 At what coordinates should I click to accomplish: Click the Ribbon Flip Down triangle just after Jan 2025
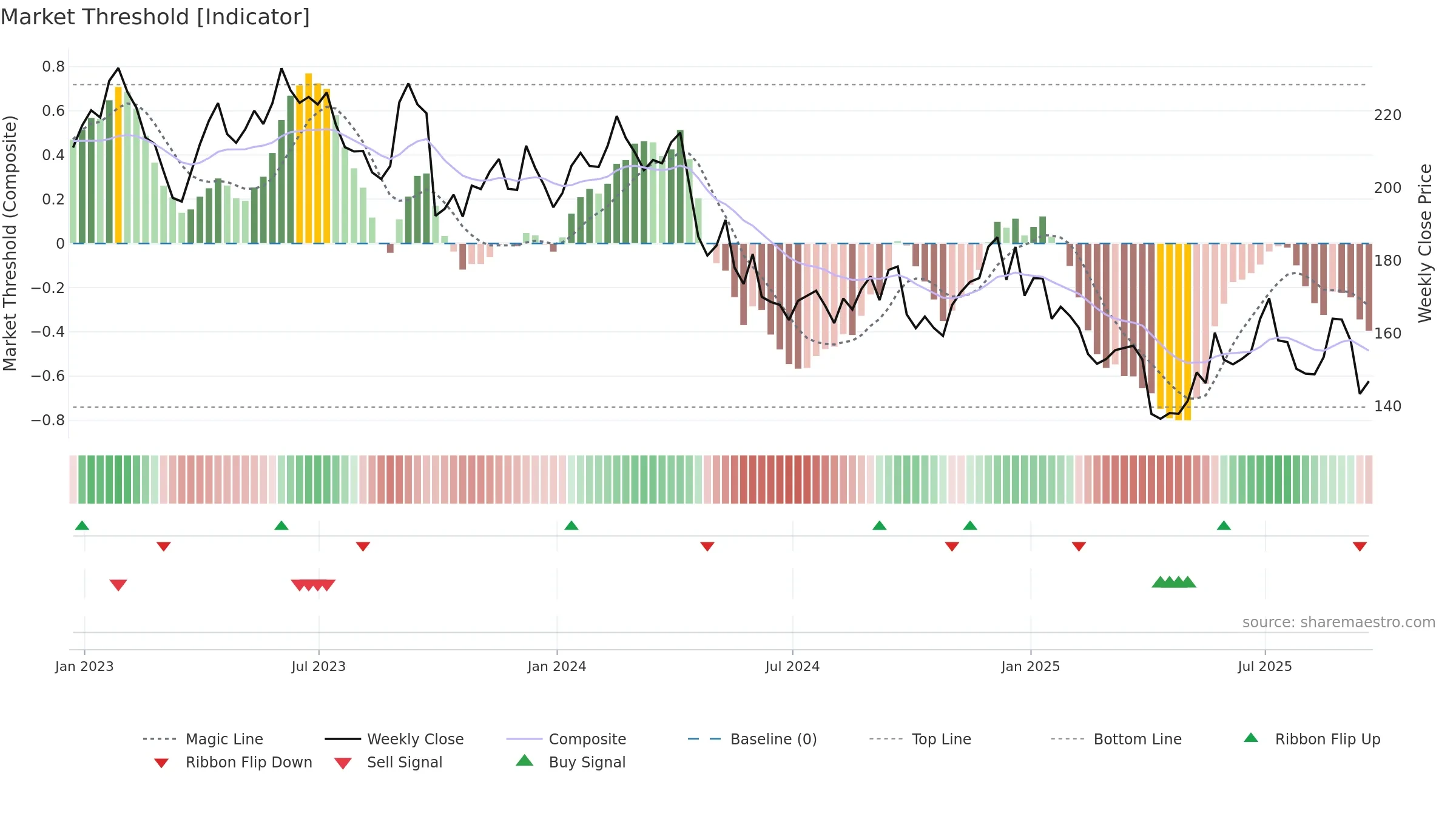click(1079, 547)
